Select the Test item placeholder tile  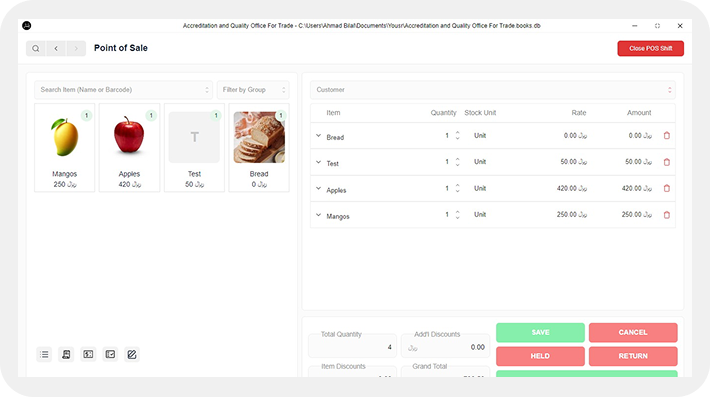(194, 137)
